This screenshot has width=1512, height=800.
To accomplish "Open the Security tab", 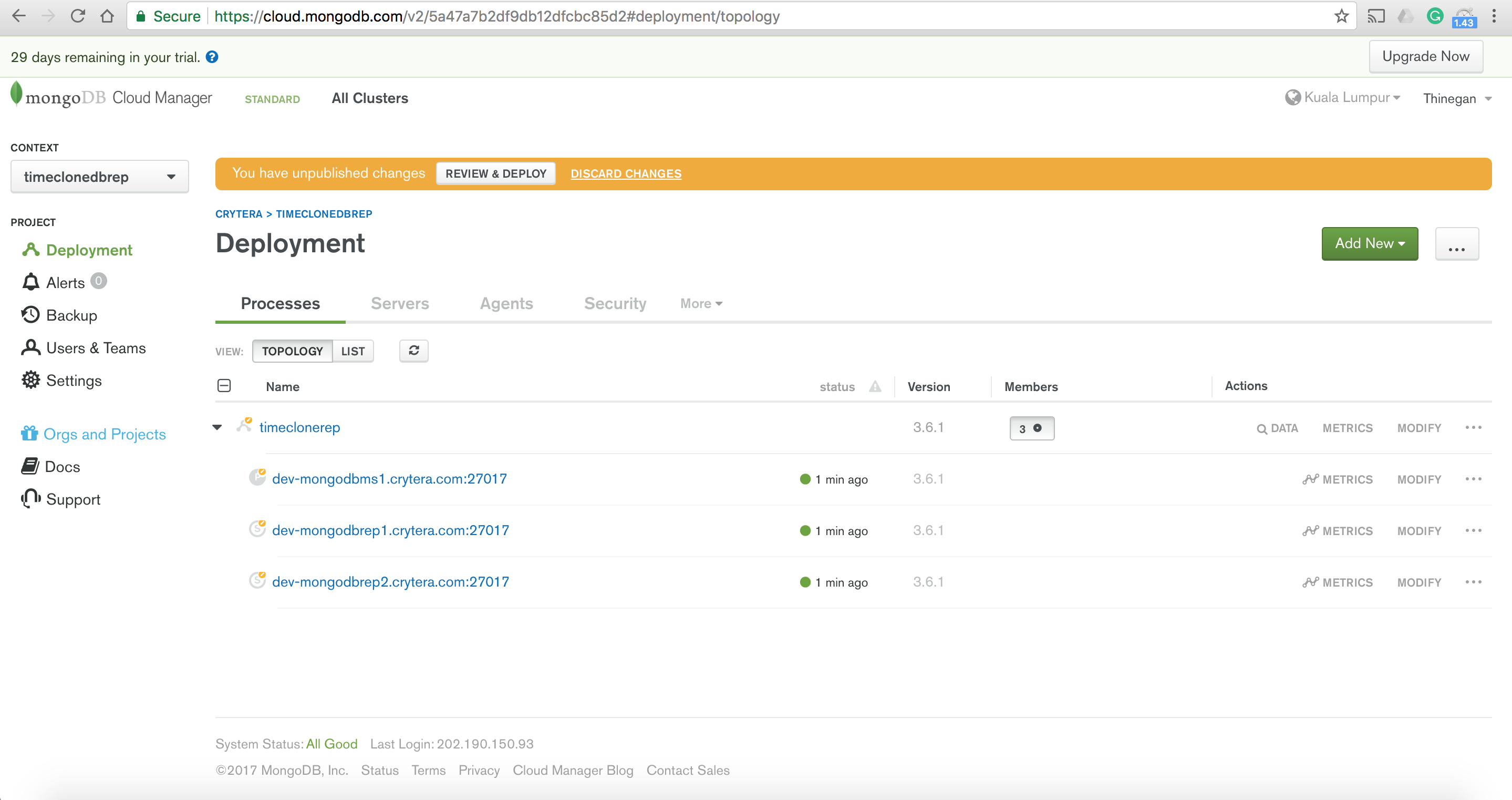I will (615, 304).
